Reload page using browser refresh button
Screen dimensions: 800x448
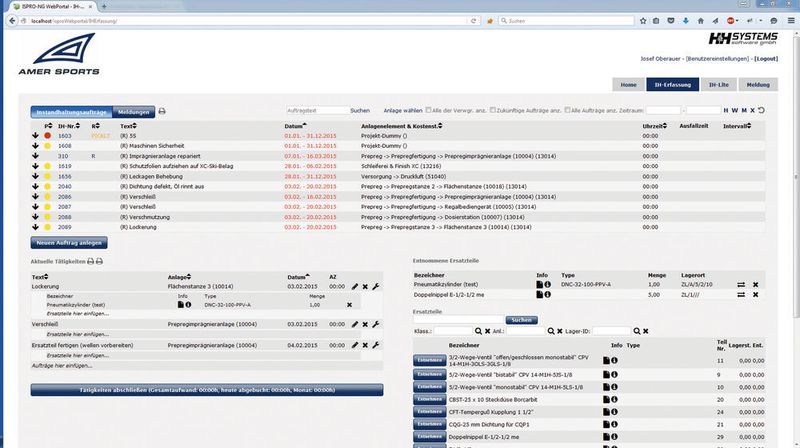(x=473, y=21)
